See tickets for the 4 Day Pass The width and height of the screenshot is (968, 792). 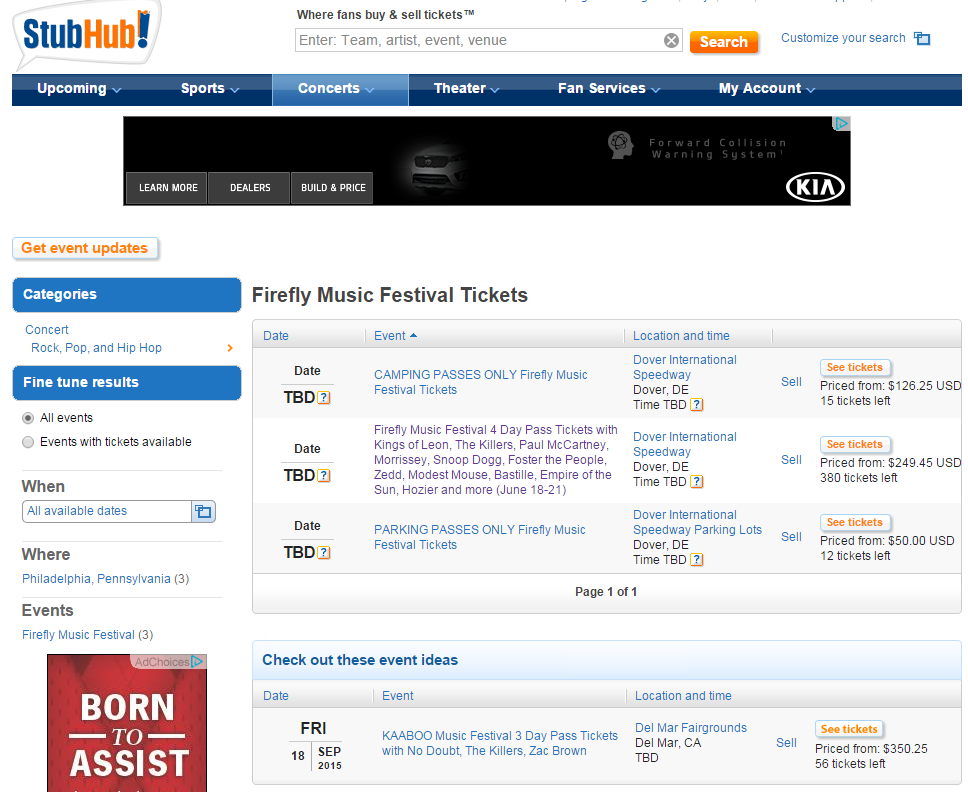[854, 444]
